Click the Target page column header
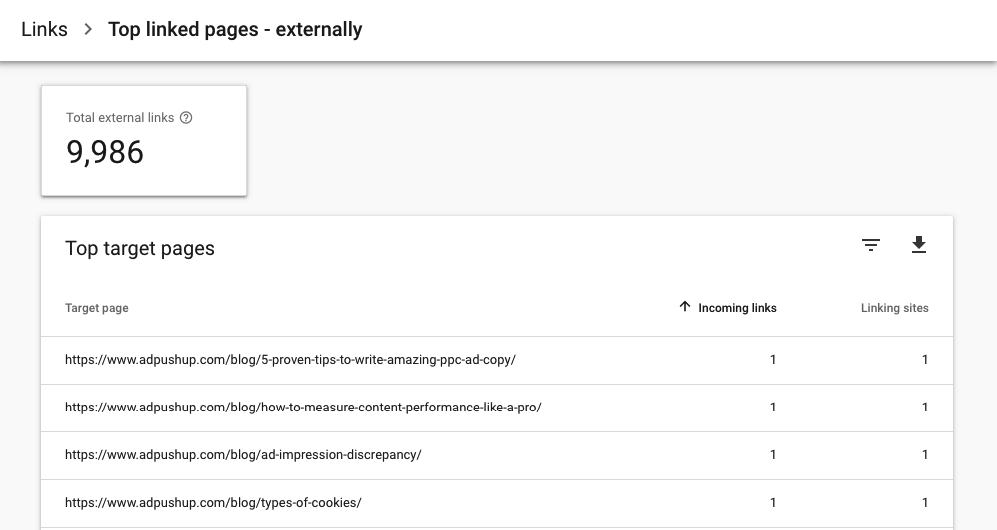997x530 pixels. coord(97,308)
